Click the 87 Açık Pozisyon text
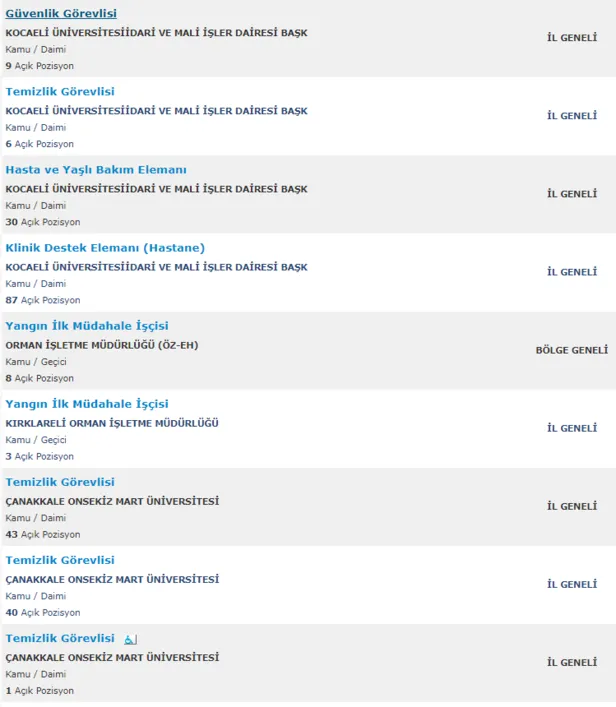The width and height of the screenshot is (616, 707). tap(43, 300)
